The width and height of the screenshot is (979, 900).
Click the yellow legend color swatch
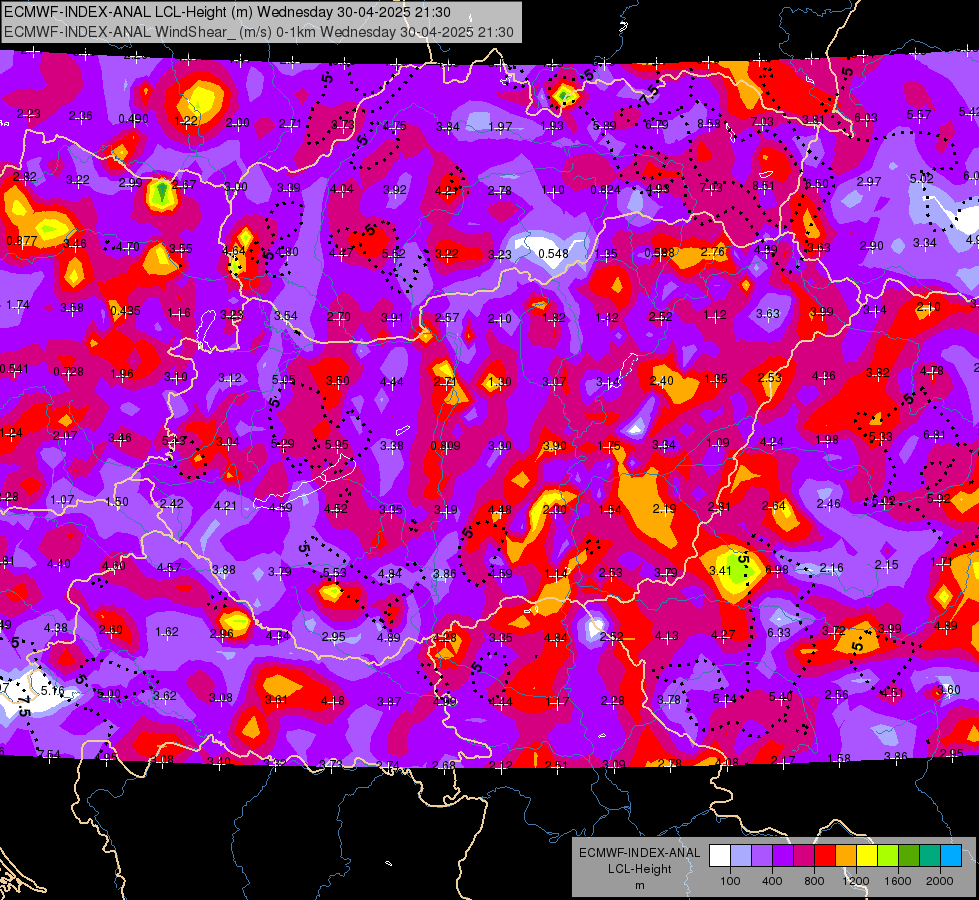(867, 856)
